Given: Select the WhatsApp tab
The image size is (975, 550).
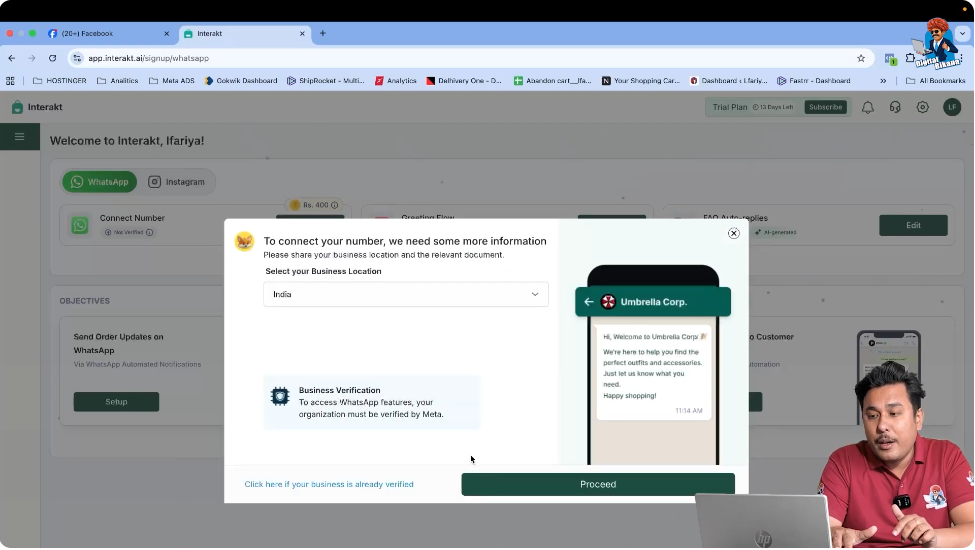Looking at the screenshot, I should 99,181.
